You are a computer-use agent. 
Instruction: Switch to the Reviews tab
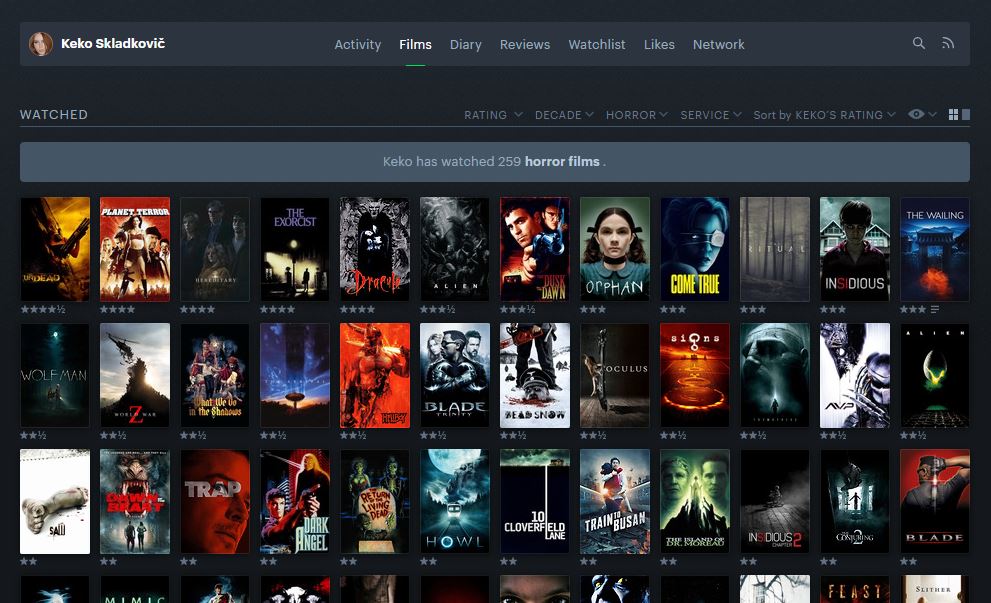click(525, 44)
